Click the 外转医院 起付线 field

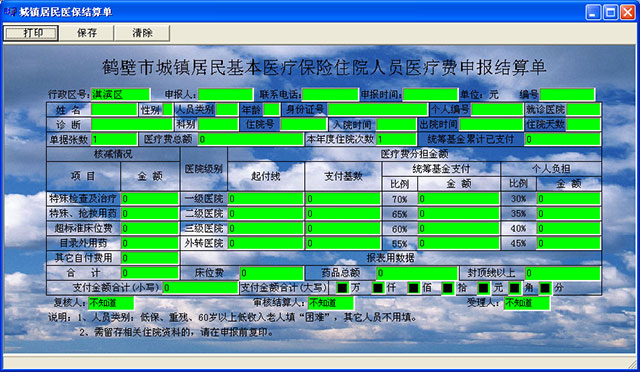coord(266,243)
